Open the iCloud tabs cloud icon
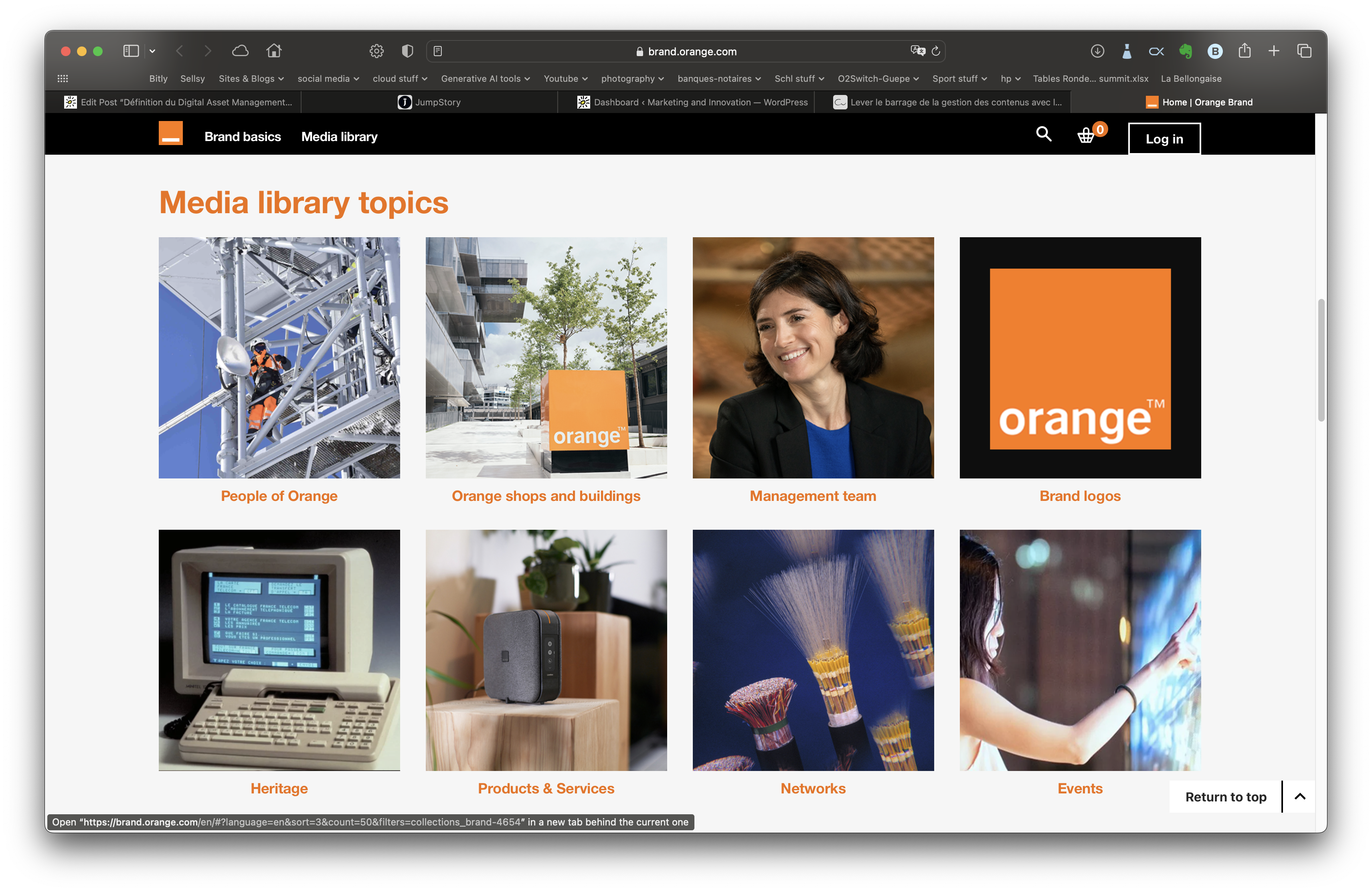Viewport: 1372px width, 892px height. (241, 51)
